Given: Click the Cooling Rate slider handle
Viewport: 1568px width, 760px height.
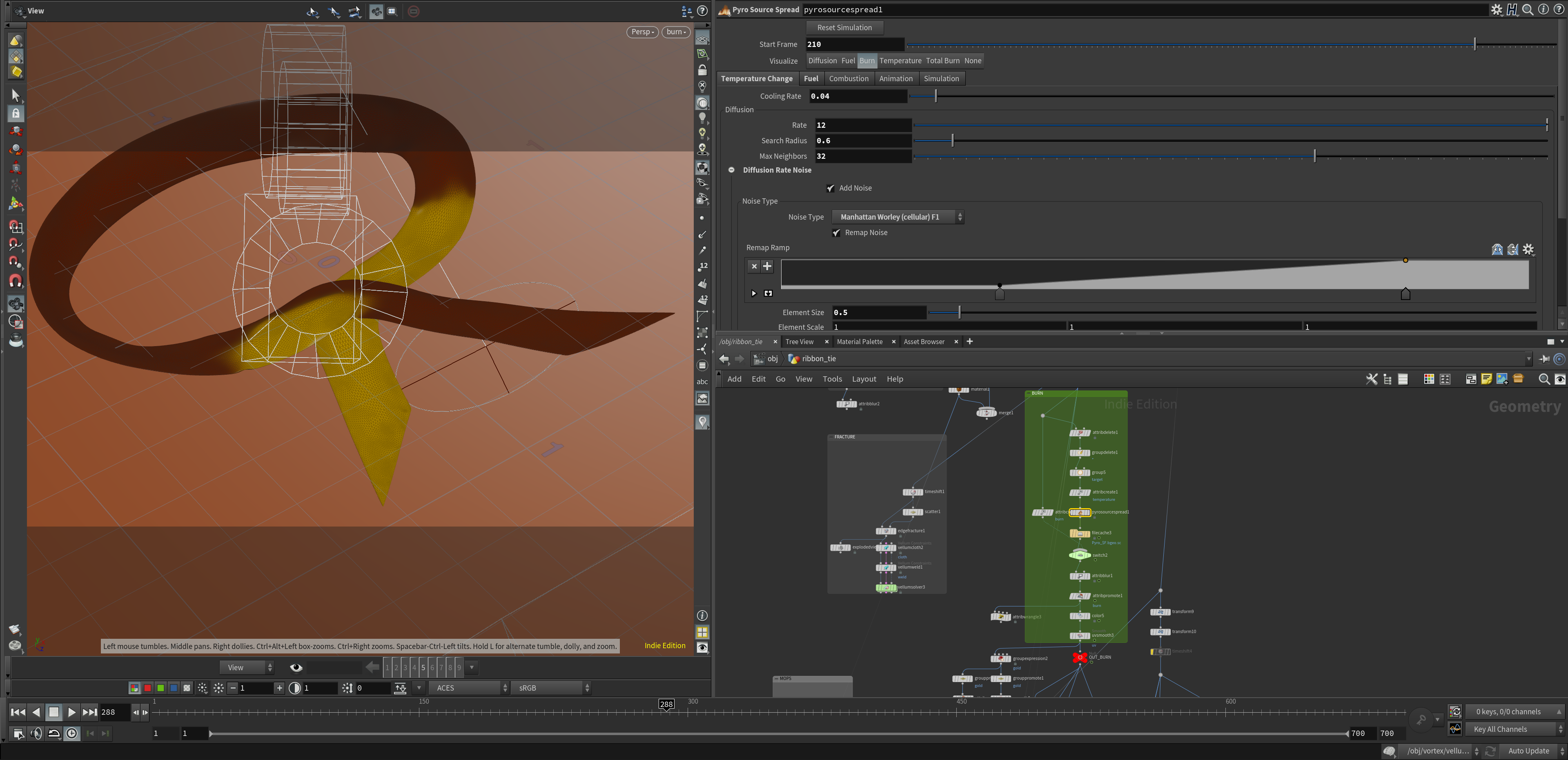Looking at the screenshot, I should point(935,96).
